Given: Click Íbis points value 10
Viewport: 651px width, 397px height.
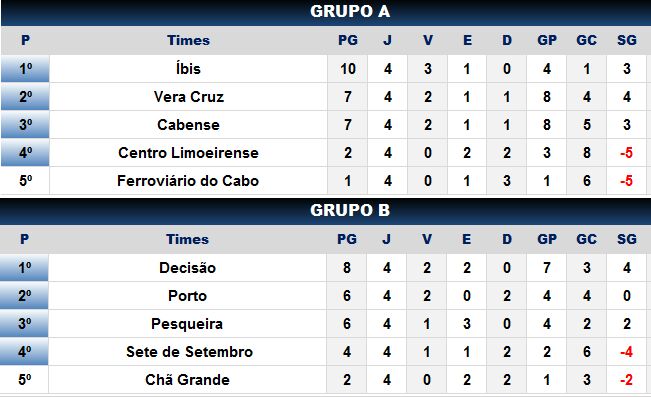Looking at the screenshot, I should coord(348,69).
